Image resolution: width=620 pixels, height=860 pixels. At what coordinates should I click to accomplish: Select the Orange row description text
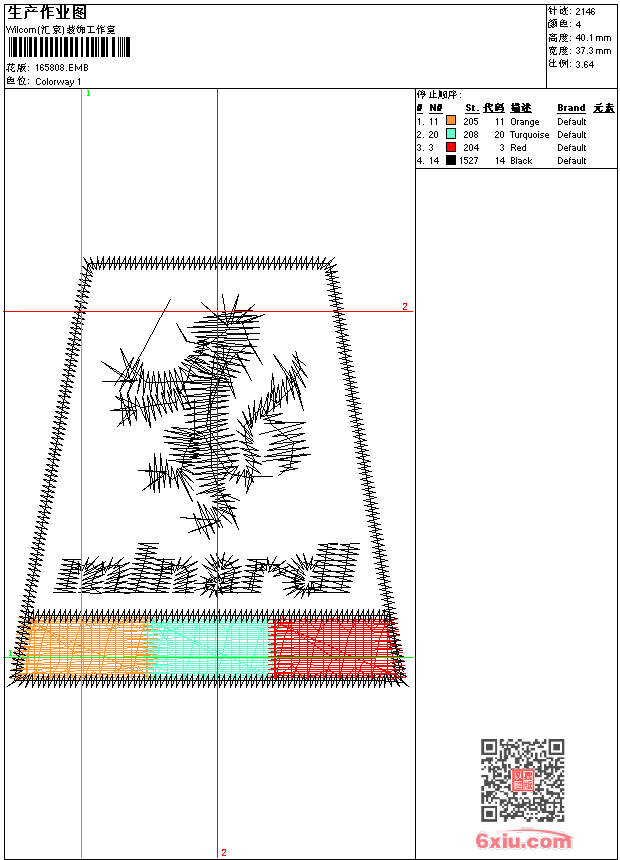point(525,122)
